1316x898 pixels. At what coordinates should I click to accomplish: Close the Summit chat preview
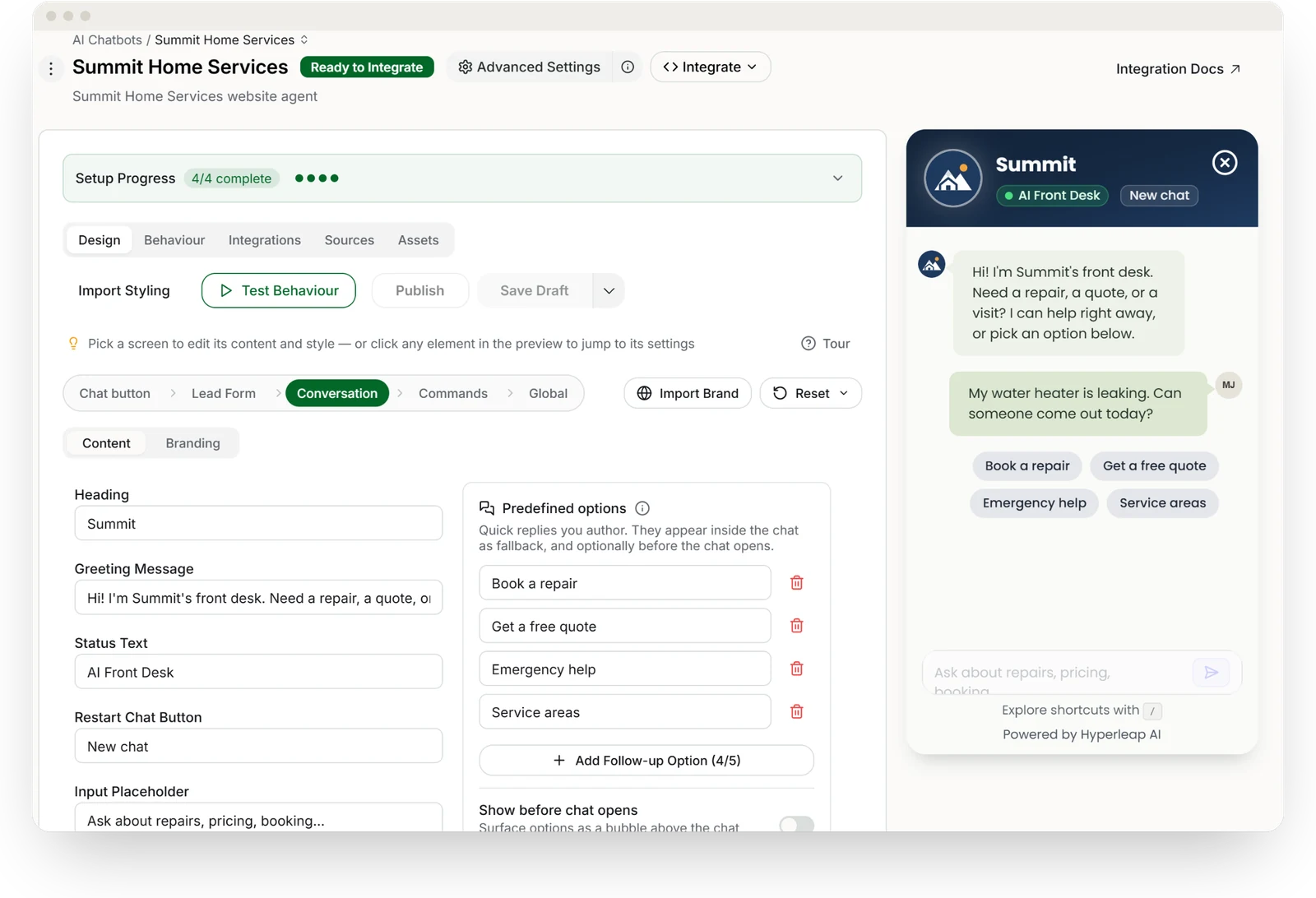[1225, 163]
